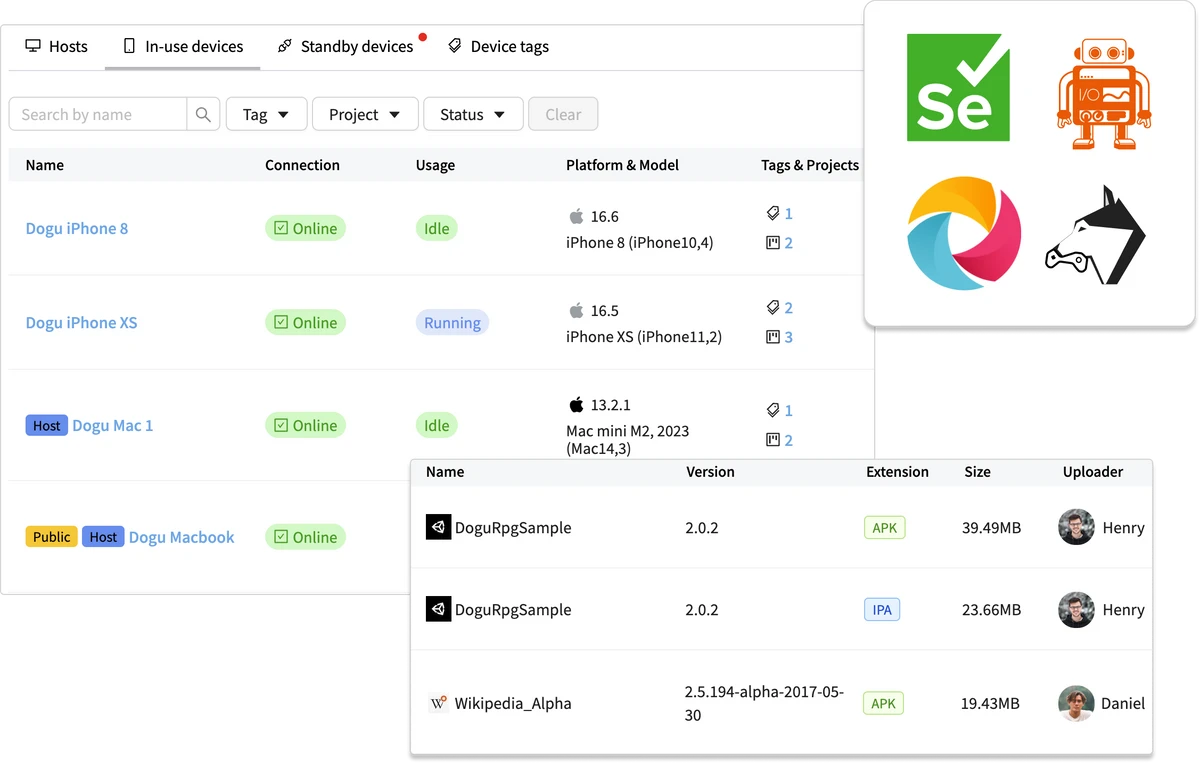1200x763 pixels.
Task: Click the APK badge for Wikipedia_Alpha
Action: click(x=883, y=703)
